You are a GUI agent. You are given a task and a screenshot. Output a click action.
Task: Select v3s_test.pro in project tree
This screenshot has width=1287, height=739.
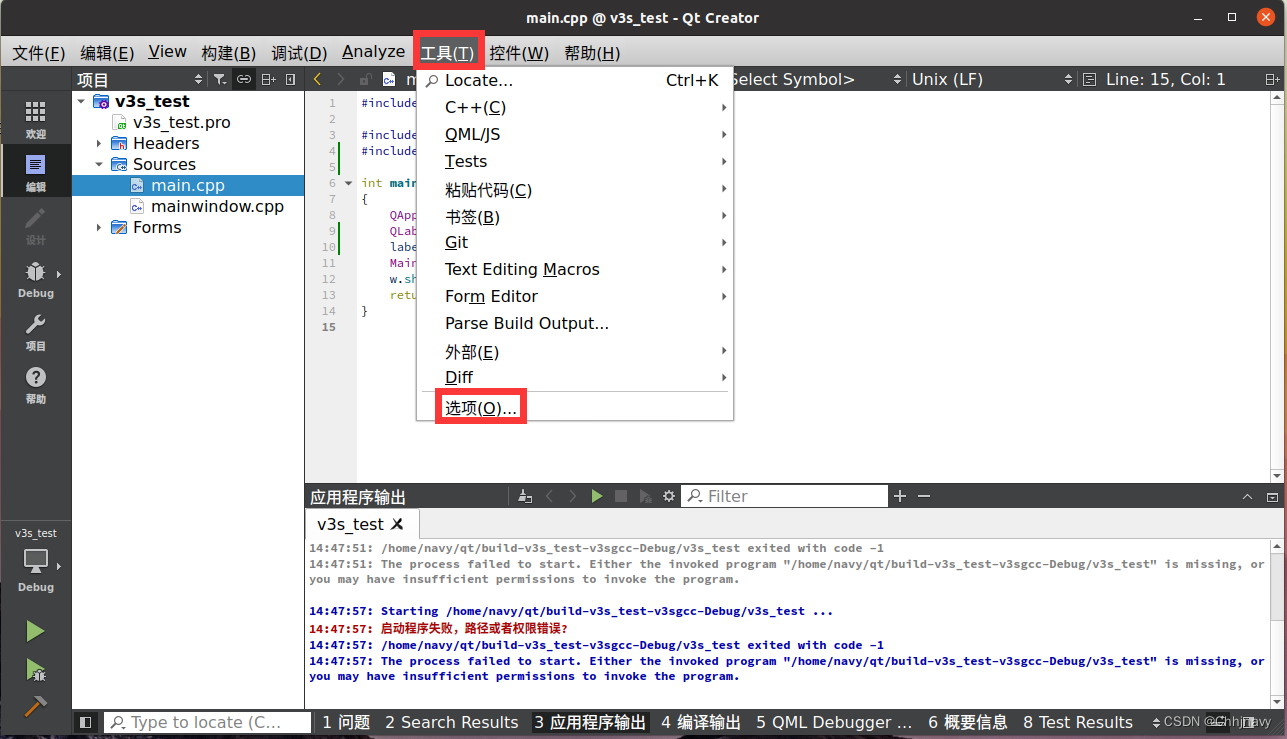pos(180,122)
